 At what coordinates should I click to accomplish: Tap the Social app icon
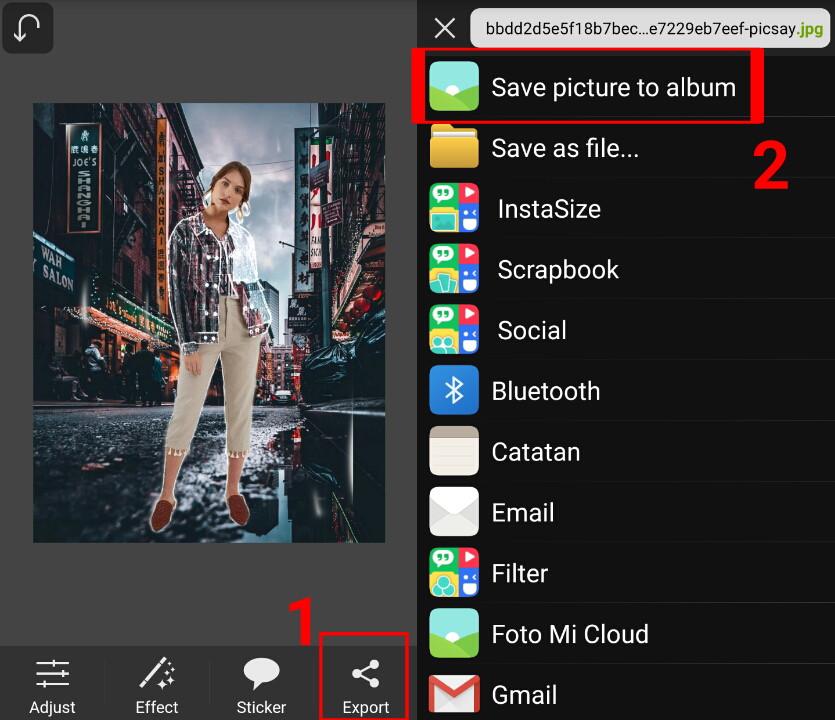tap(454, 329)
